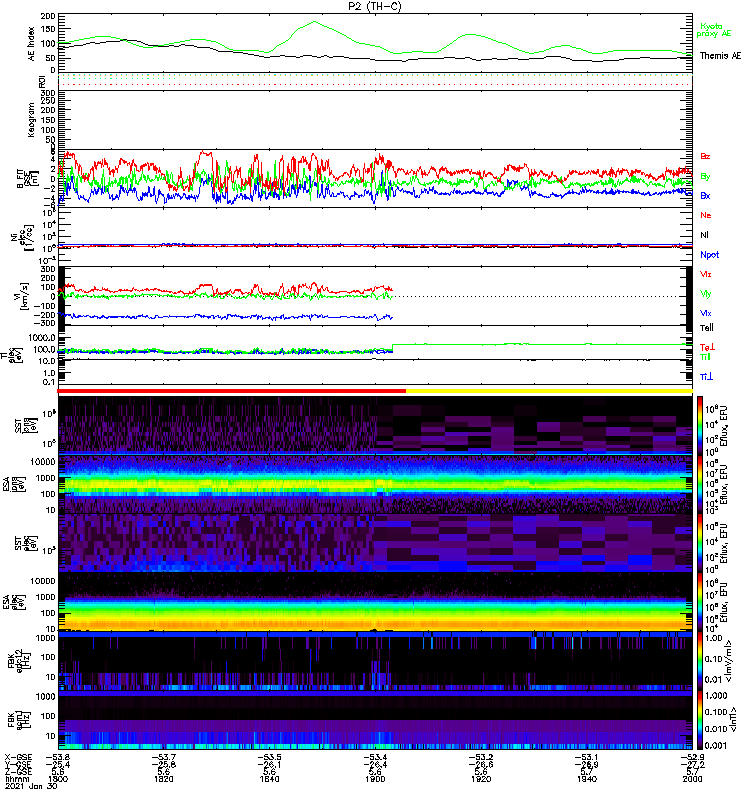Screen dimensions: 750x800
Task: Click the FBK nT color bar
Action: click(700, 720)
